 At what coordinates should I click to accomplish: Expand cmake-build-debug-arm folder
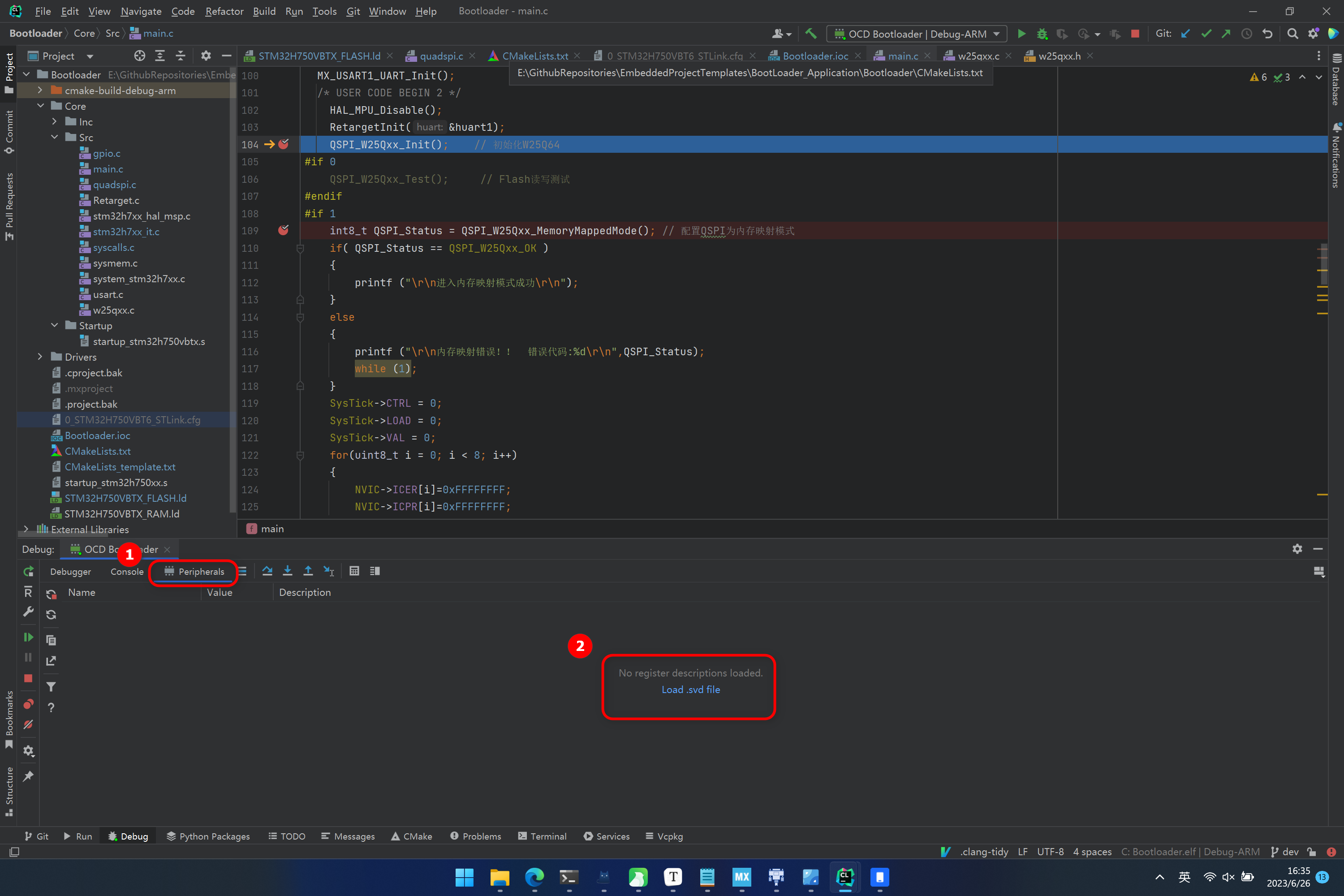coord(40,90)
